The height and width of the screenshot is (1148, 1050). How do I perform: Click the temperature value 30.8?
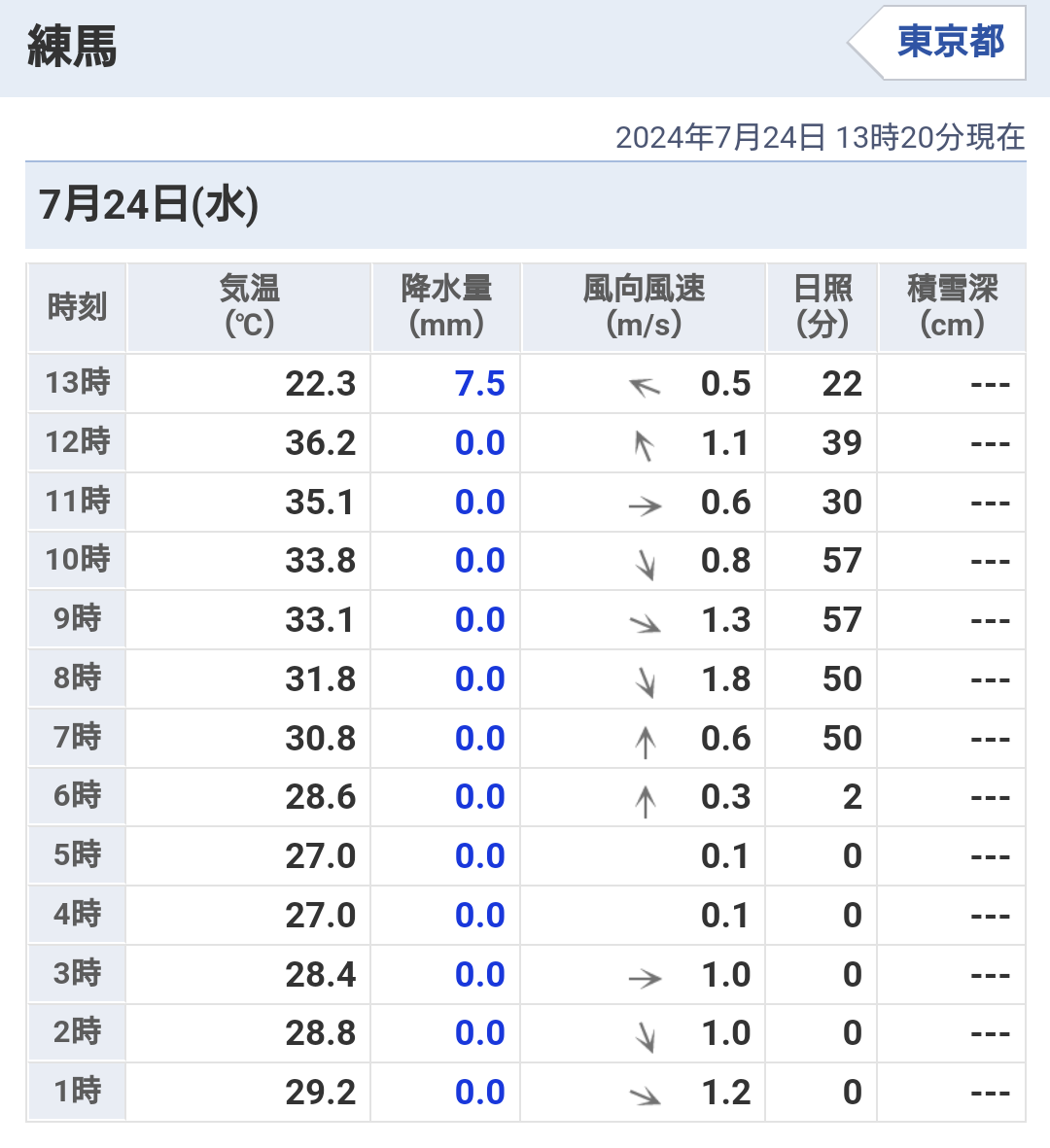click(x=320, y=738)
